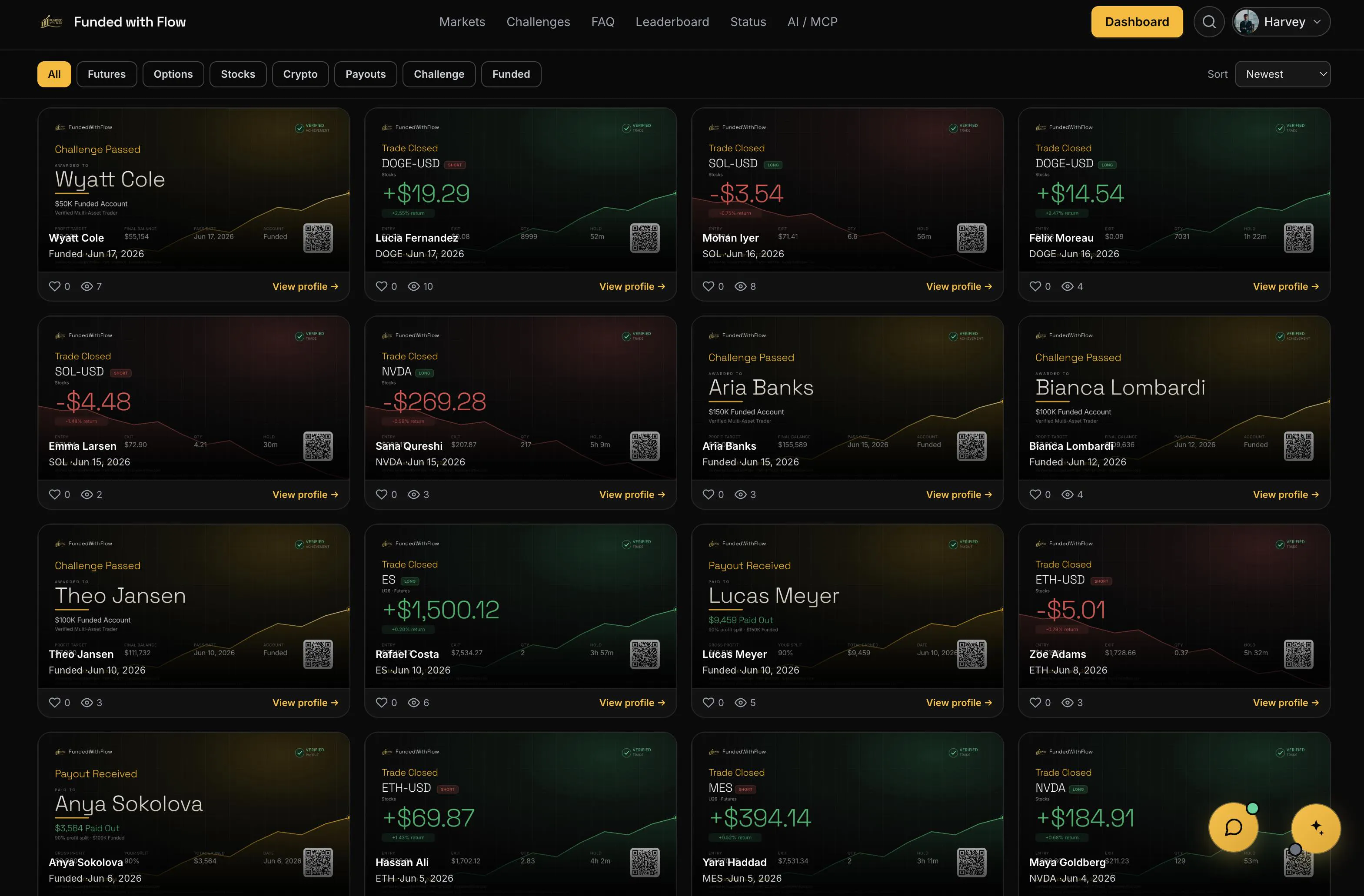Like Theo Jansen's challenge card
Screen dimensions: 1364x896
pos(54,702)
